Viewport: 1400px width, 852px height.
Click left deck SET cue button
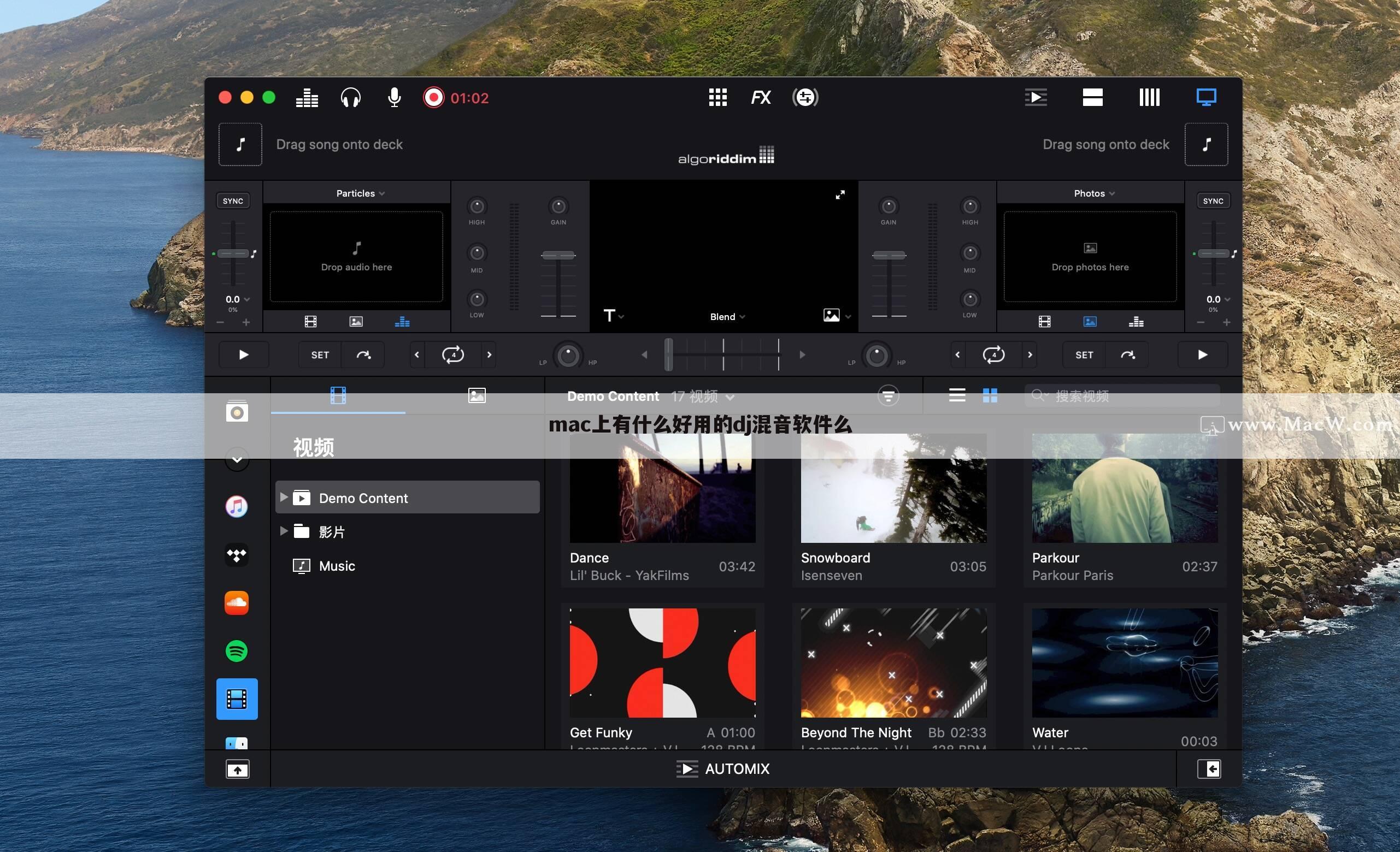click(320, 355)
